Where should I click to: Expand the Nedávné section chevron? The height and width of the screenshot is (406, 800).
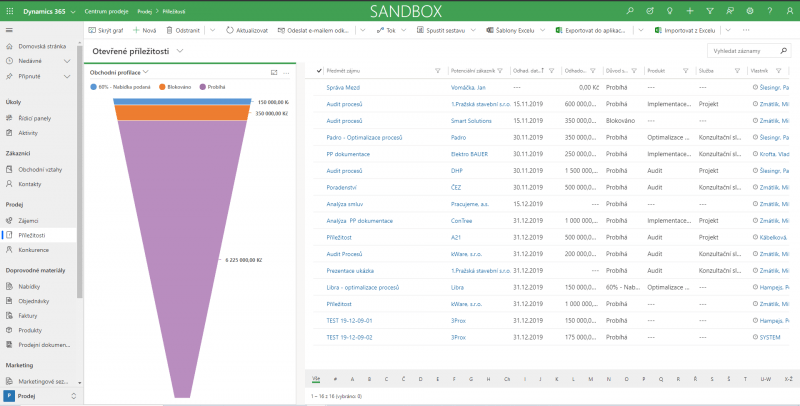[x=67, y=61]
